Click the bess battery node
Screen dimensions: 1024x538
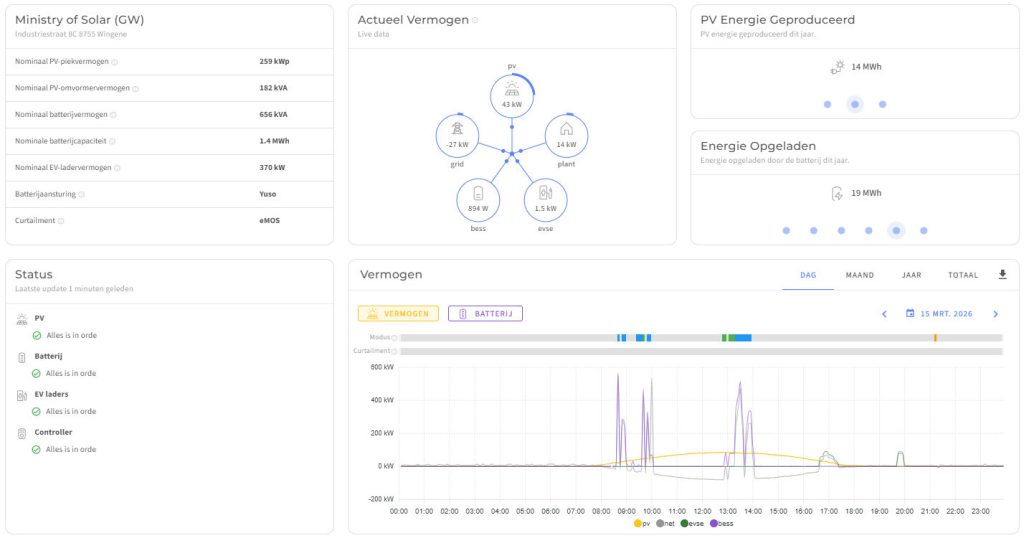point(478,200)
